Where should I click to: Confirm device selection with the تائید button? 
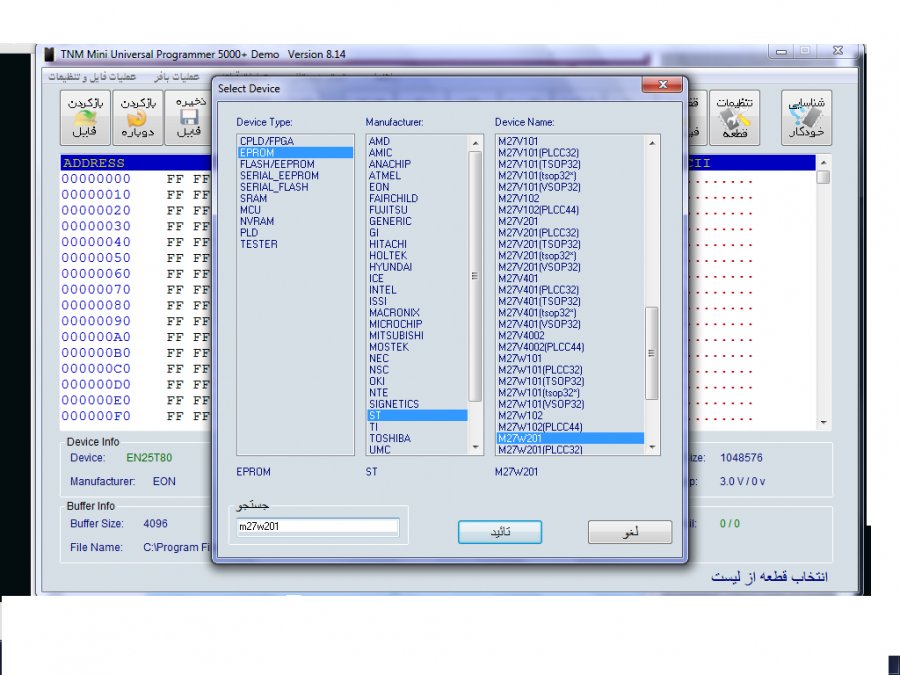click(x=499, y=532)
